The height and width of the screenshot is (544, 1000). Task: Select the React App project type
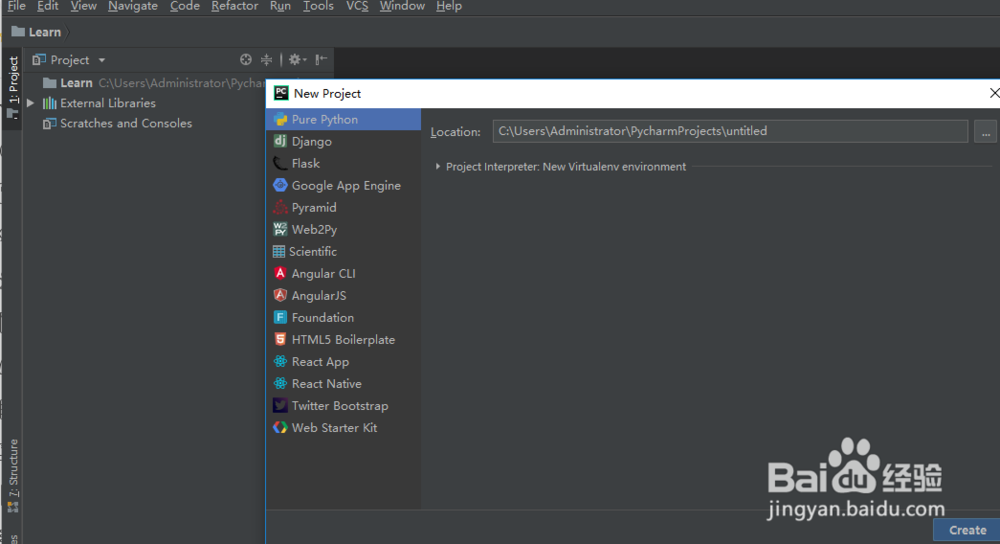click(343, 362)
